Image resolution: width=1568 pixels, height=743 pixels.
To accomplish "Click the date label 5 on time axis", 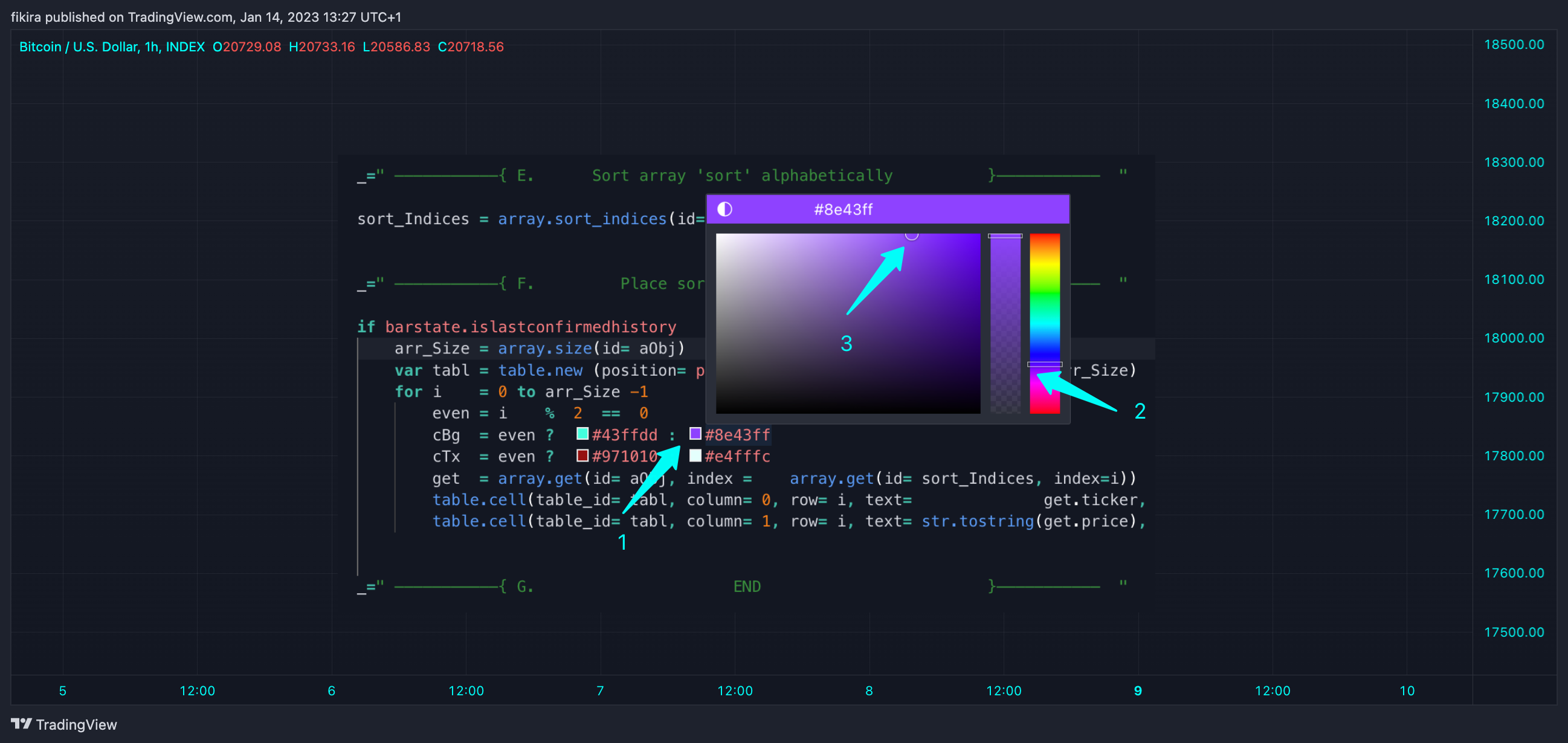I will click(63, 690).
